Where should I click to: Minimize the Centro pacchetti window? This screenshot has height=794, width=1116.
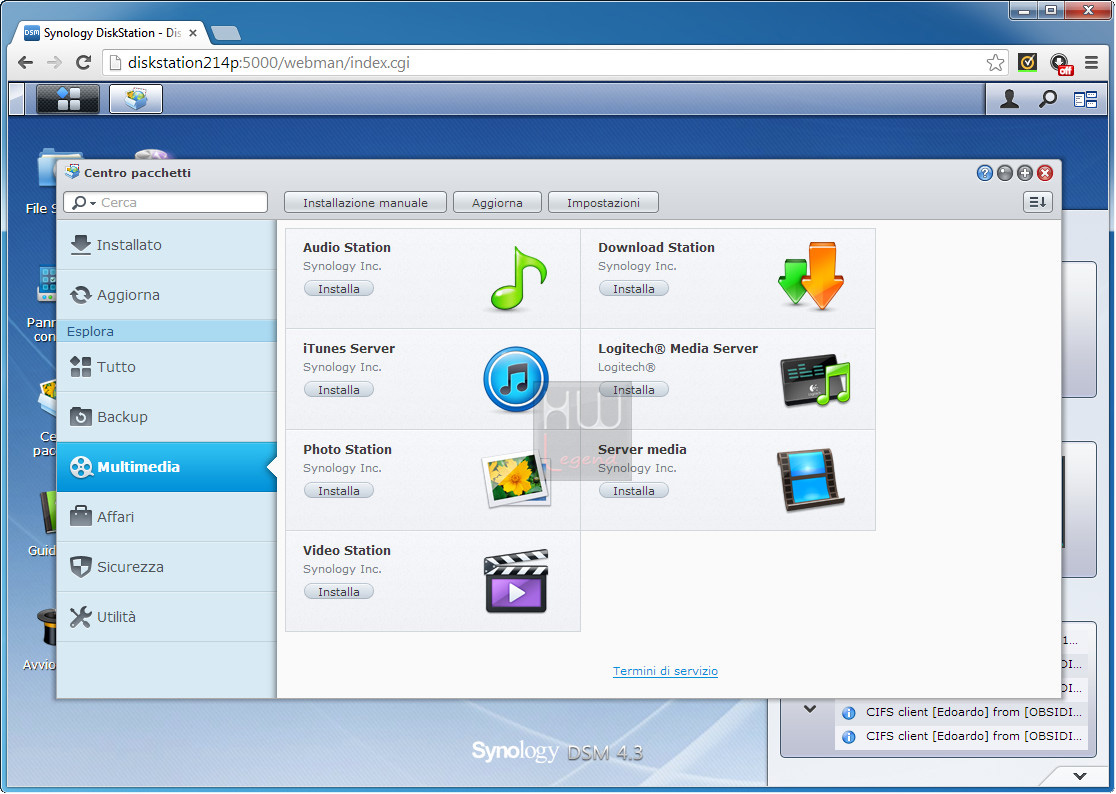click(x=1004, y=173)
